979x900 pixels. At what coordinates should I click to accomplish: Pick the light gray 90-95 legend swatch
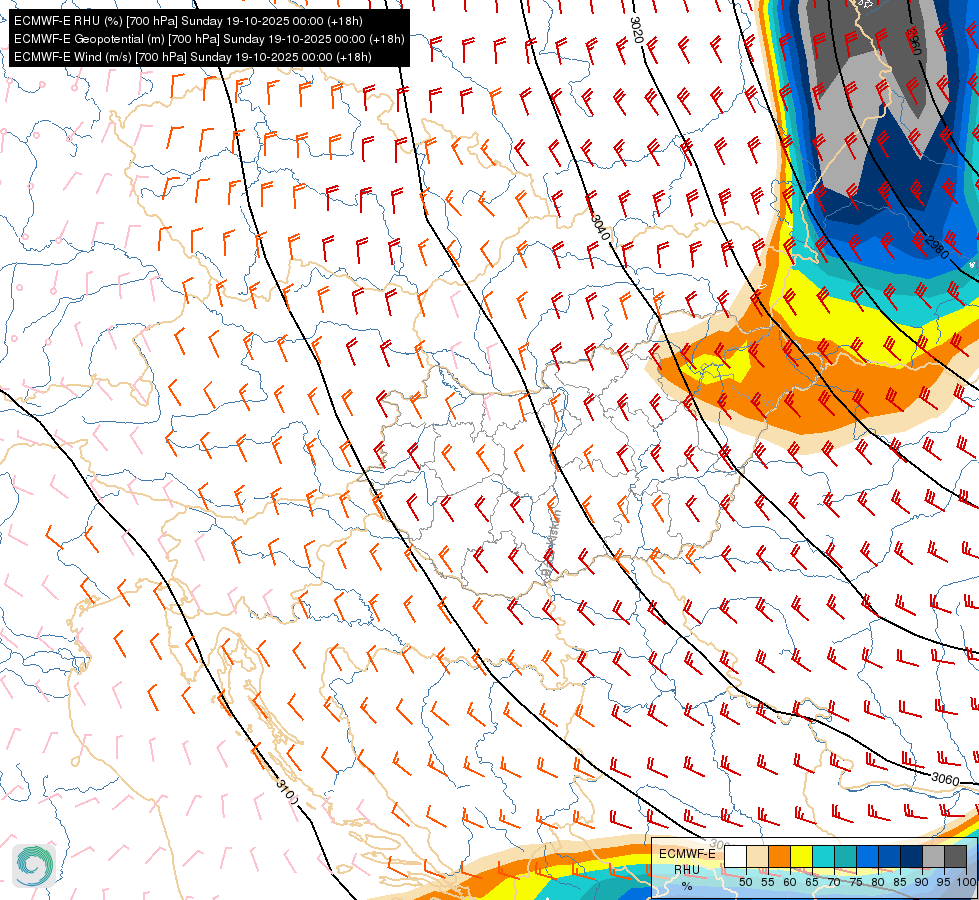[x=933, y=856]
